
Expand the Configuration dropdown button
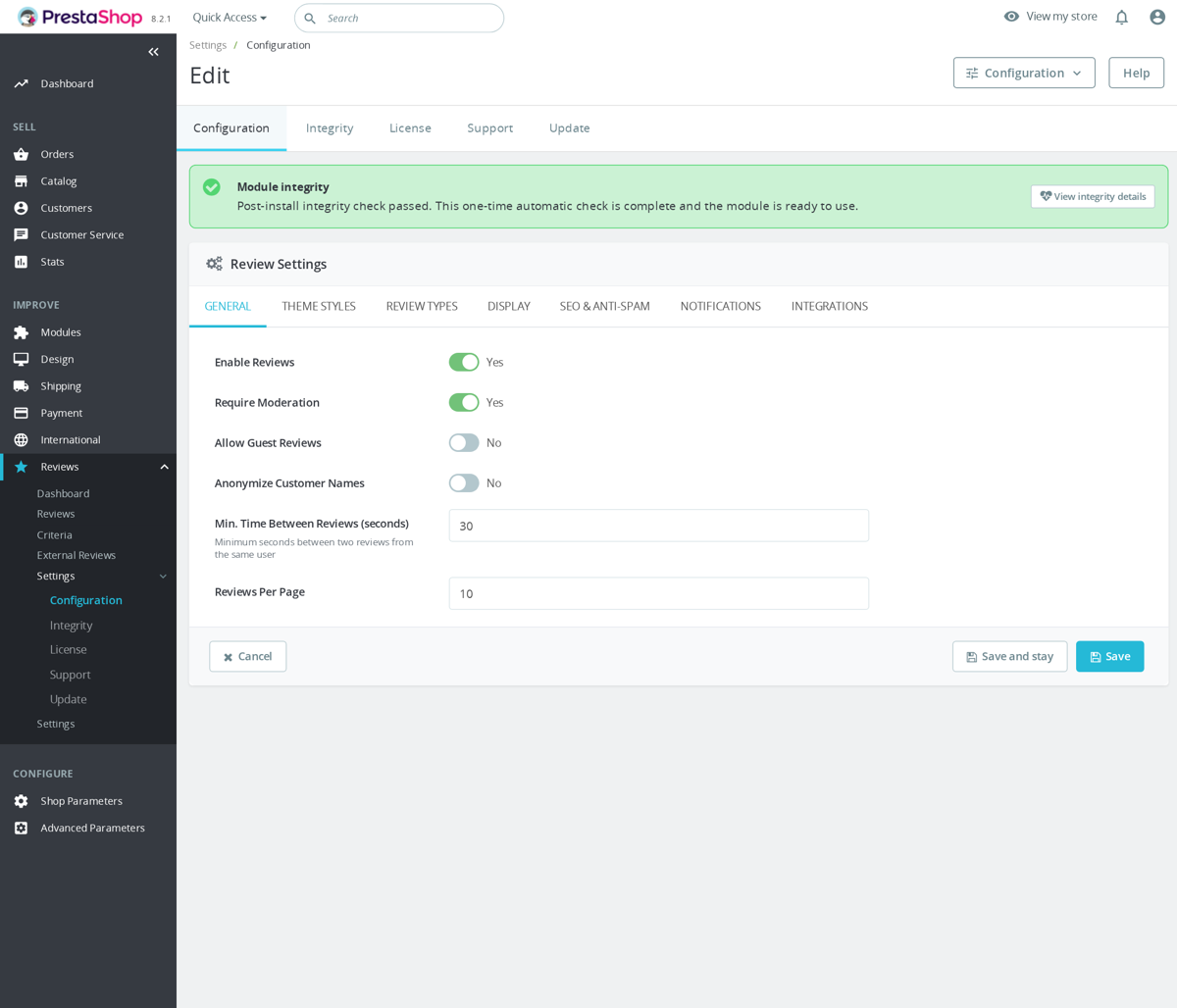1024,73
